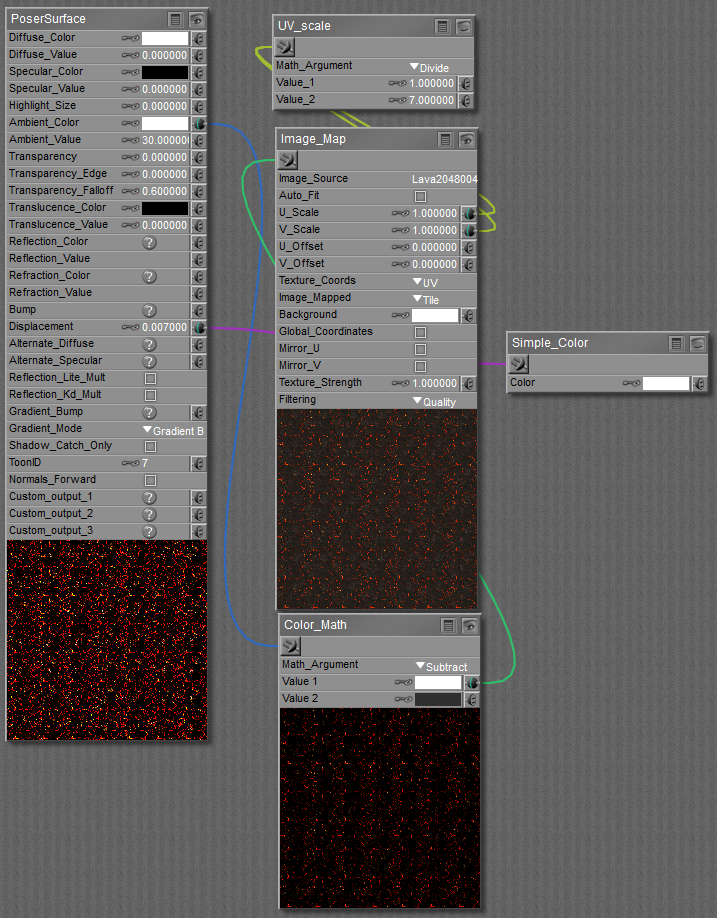The width and height of the screenshot is (717, 918).
Task: Click the Displacement input connector plug
Action: 198,327
